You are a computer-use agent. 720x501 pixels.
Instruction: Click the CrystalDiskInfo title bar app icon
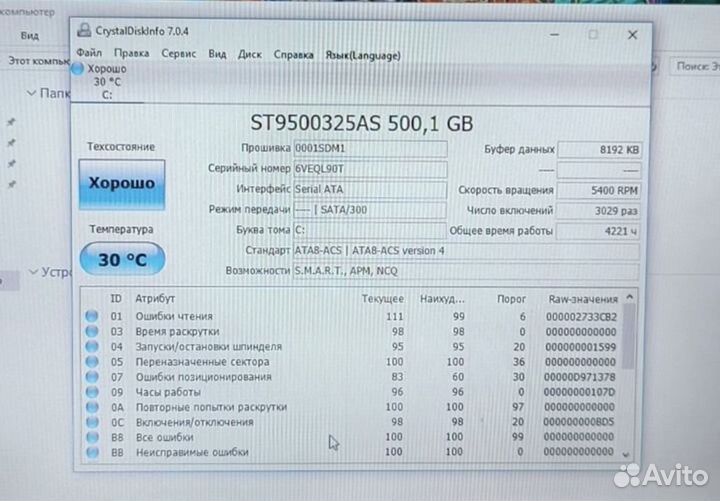(x=84, y=30)
